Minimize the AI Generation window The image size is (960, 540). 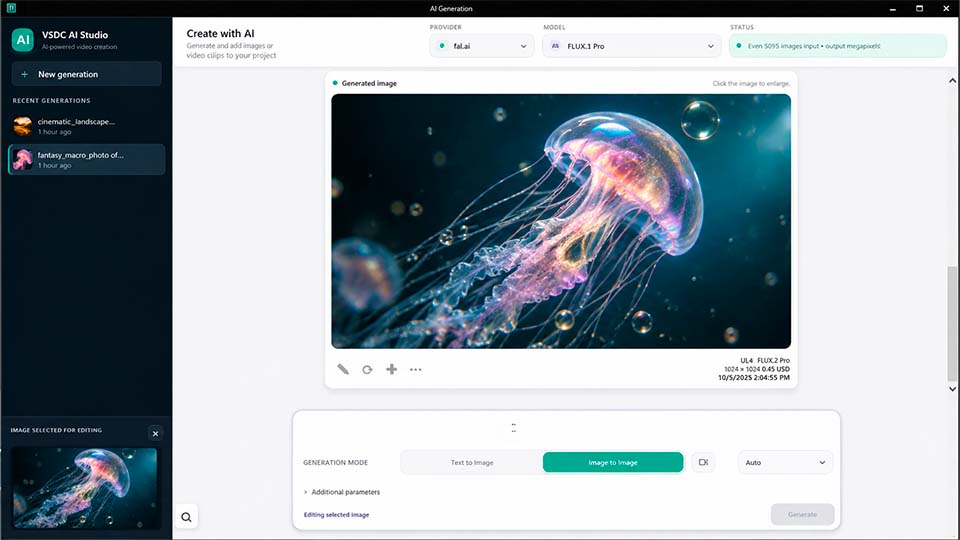coord(893,9)
